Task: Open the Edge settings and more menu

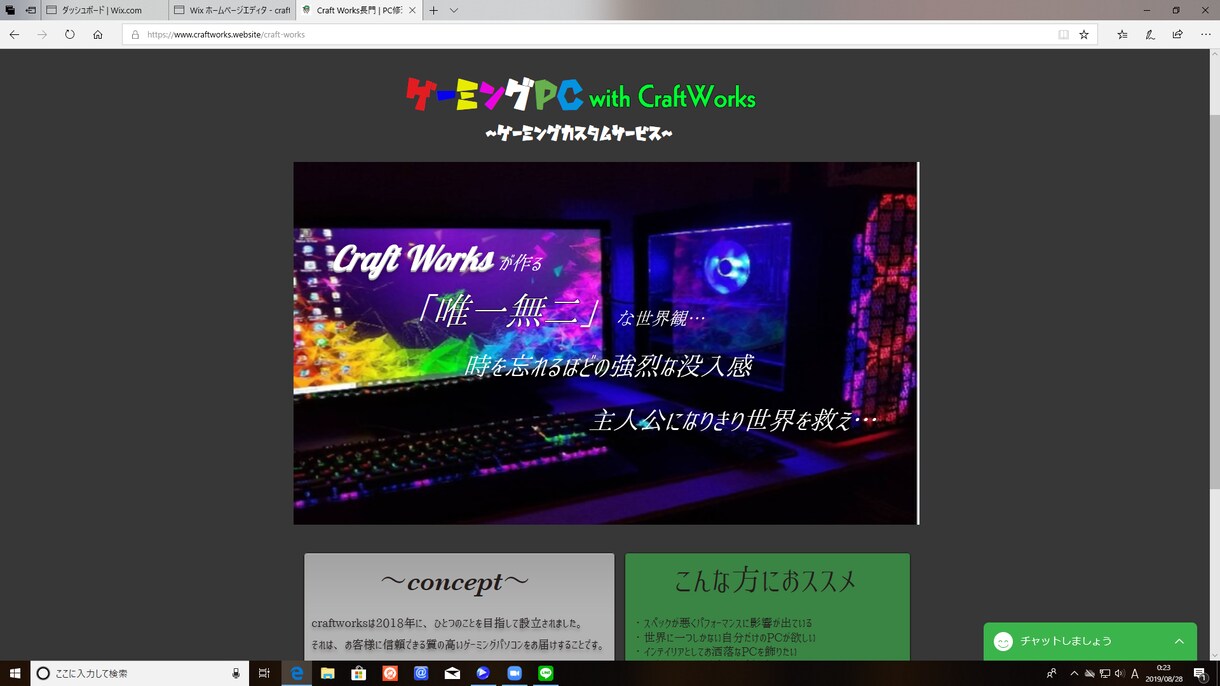Action: (1206, 34)
